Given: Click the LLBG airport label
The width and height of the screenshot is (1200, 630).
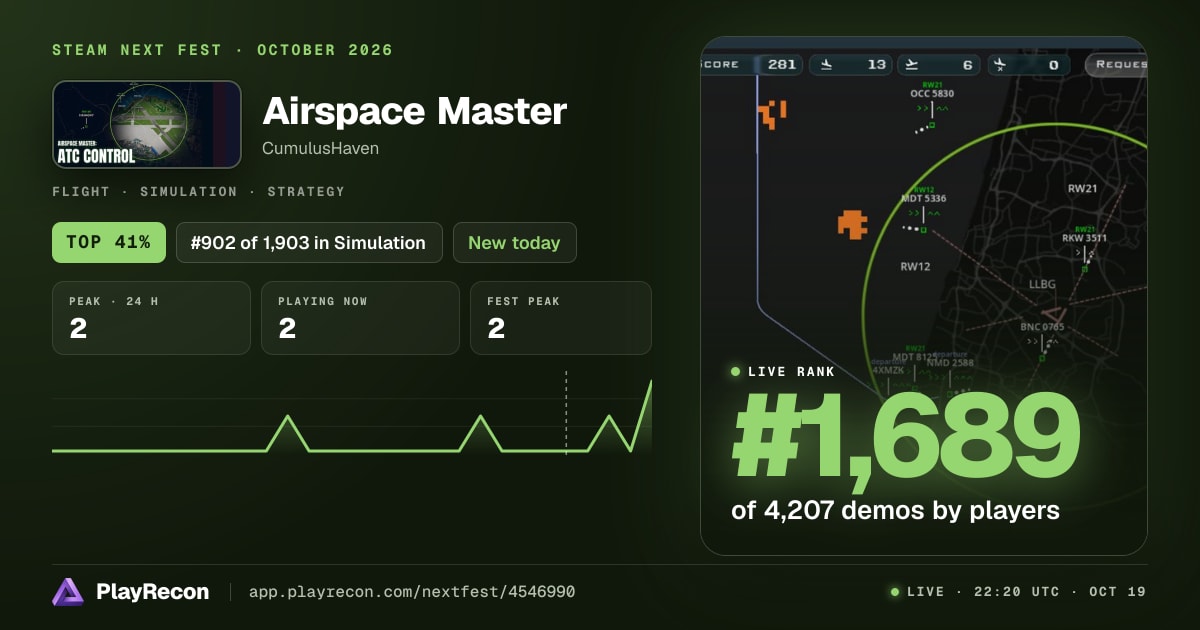Looking at the screenshot, I should pyautogui.click(x=1042, y=284).
